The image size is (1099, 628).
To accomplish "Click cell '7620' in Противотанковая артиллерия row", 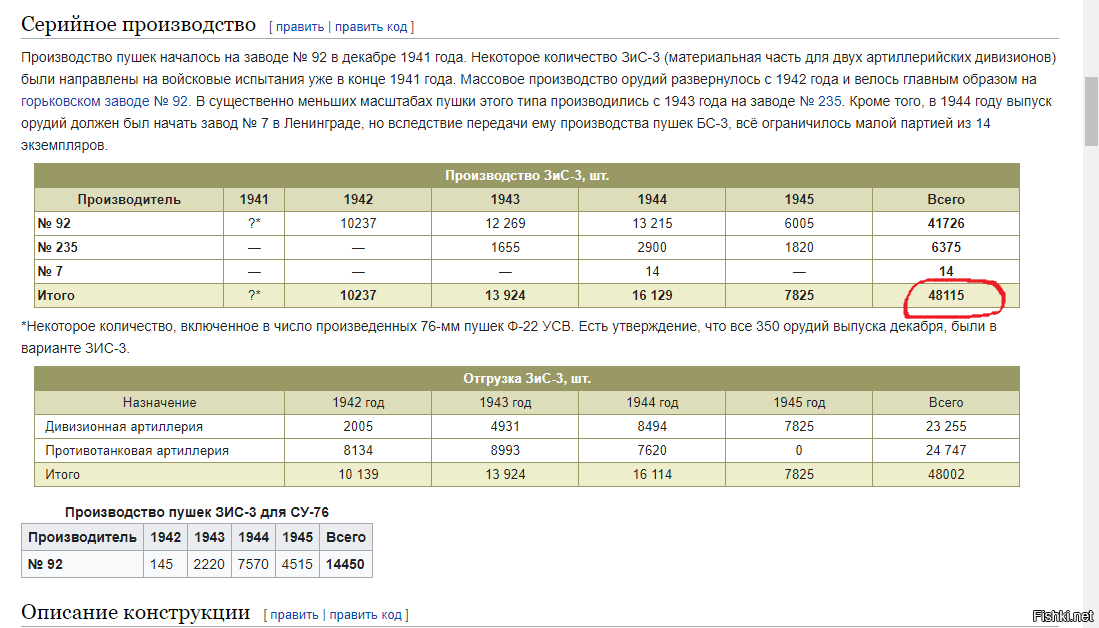I will [652, 451].
